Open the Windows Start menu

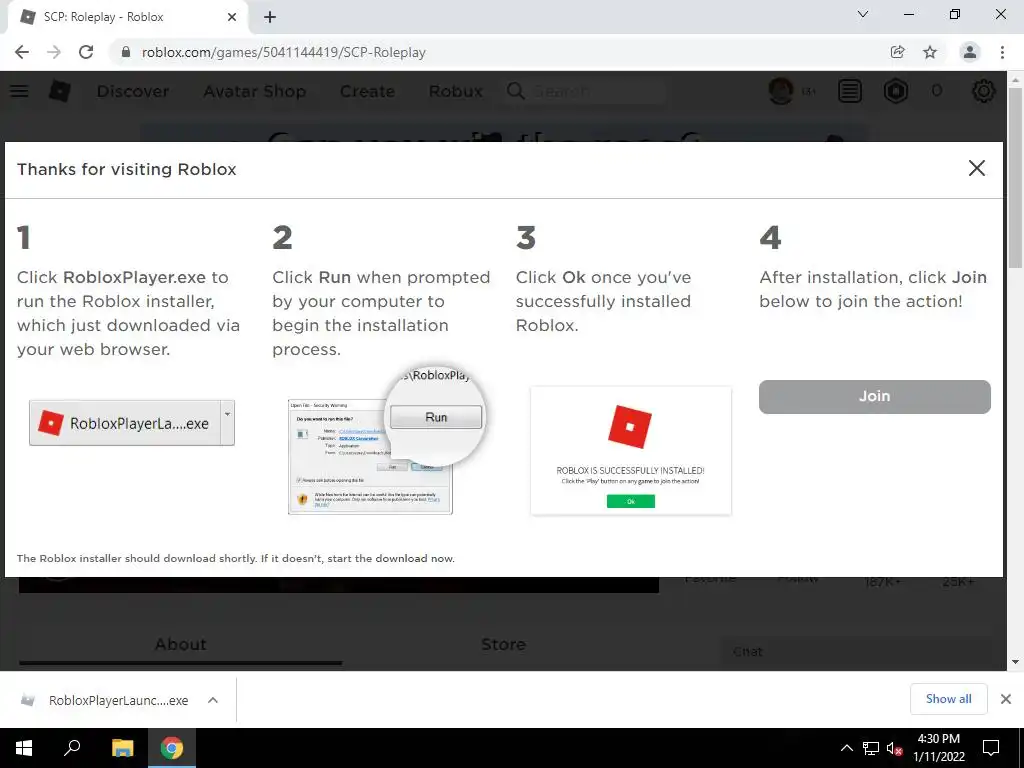[x=24, y=748]
